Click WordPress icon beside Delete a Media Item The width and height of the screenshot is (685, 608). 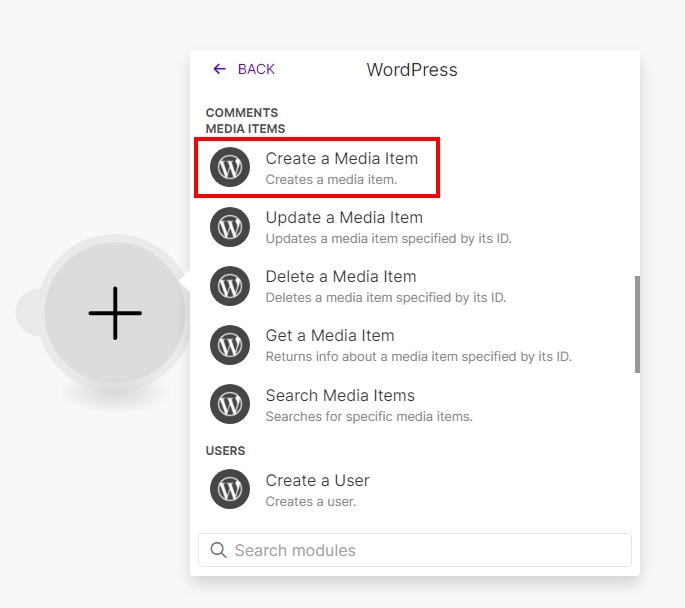pyautogui.click(x=230, y=286)
